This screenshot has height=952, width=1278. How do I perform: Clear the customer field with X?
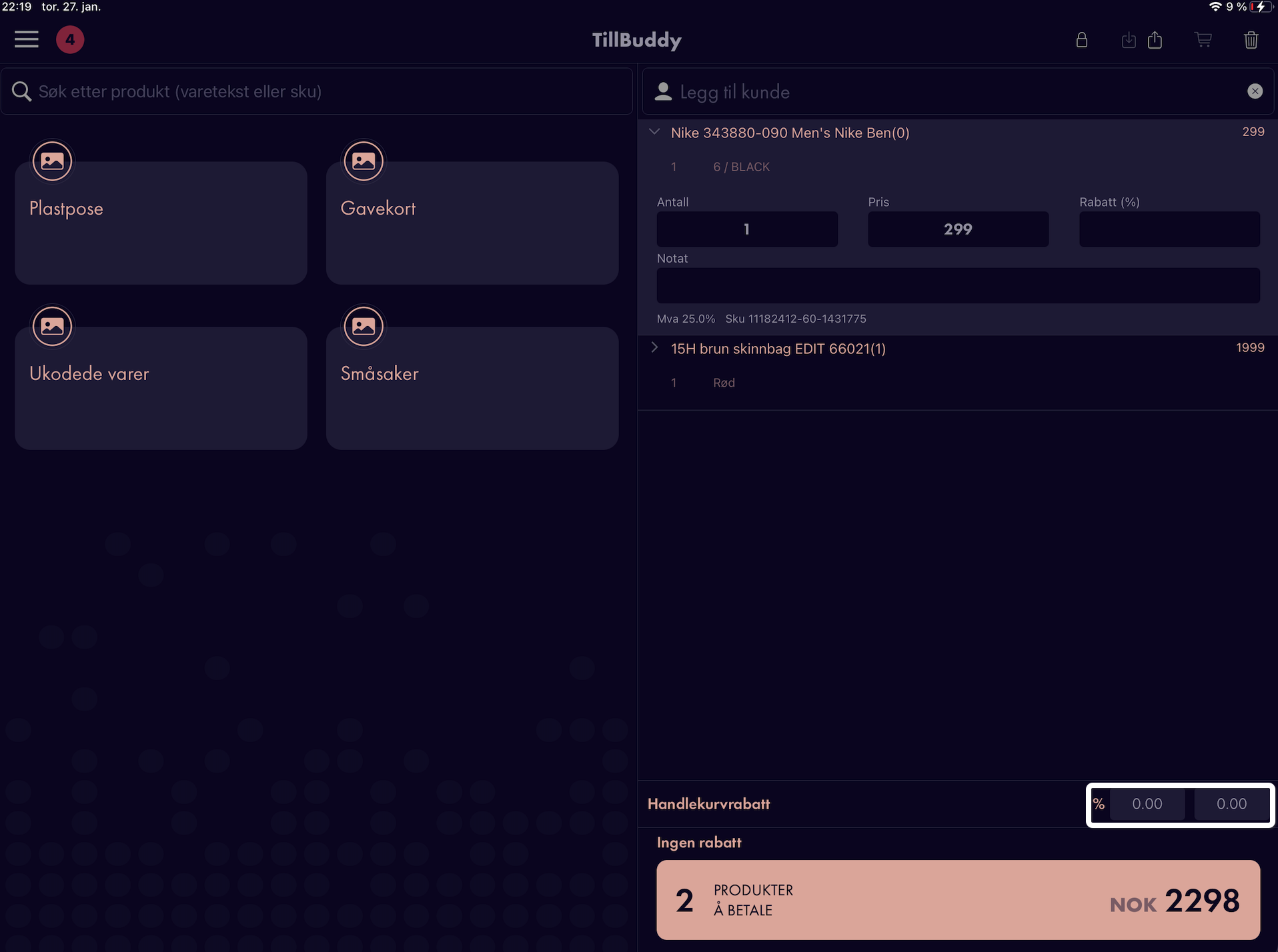tap(1255, 91)
